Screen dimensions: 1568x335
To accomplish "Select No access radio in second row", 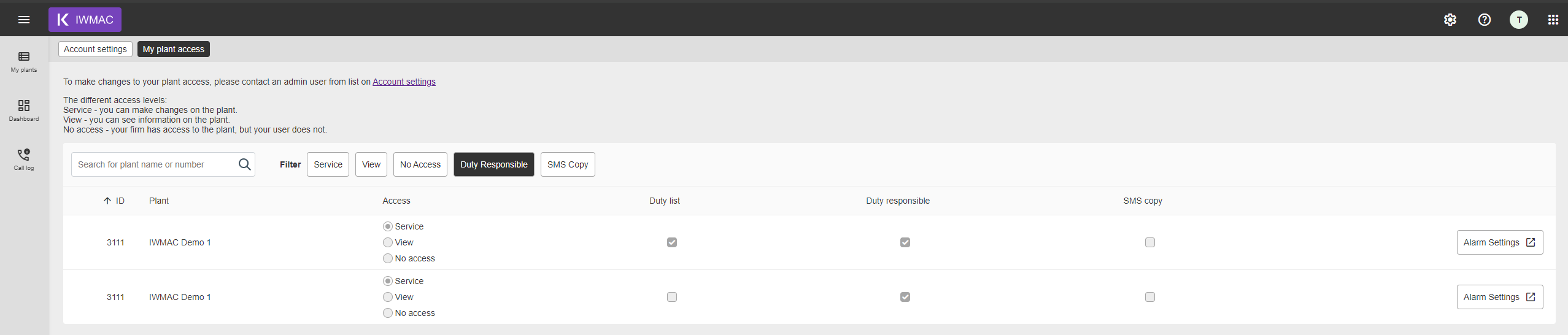I will (388, 313).
